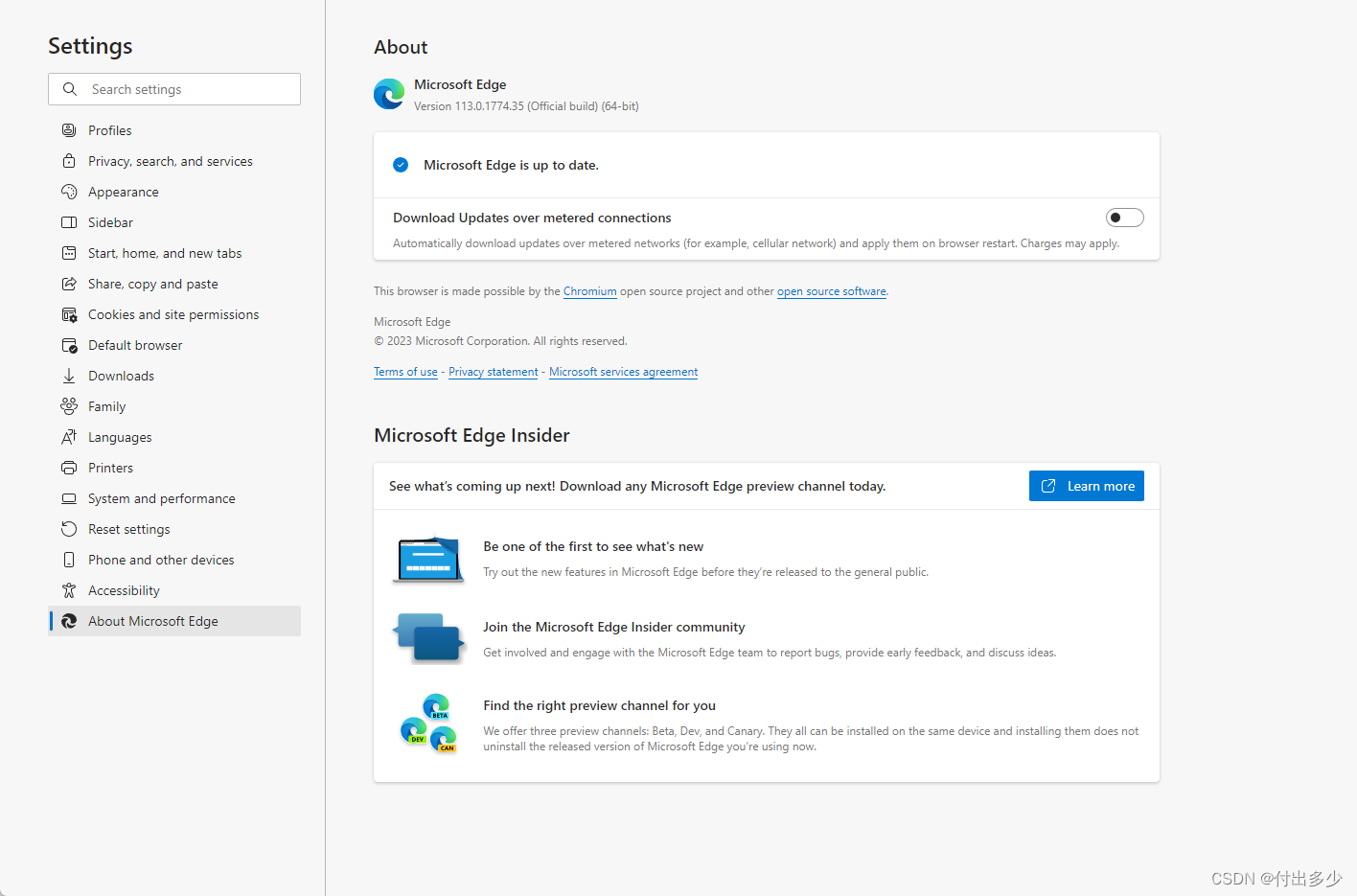Click the Start, home, and new tabs icon
Image resolution: width=1357 pixels, height=896 pixels.
coord(69,253)
